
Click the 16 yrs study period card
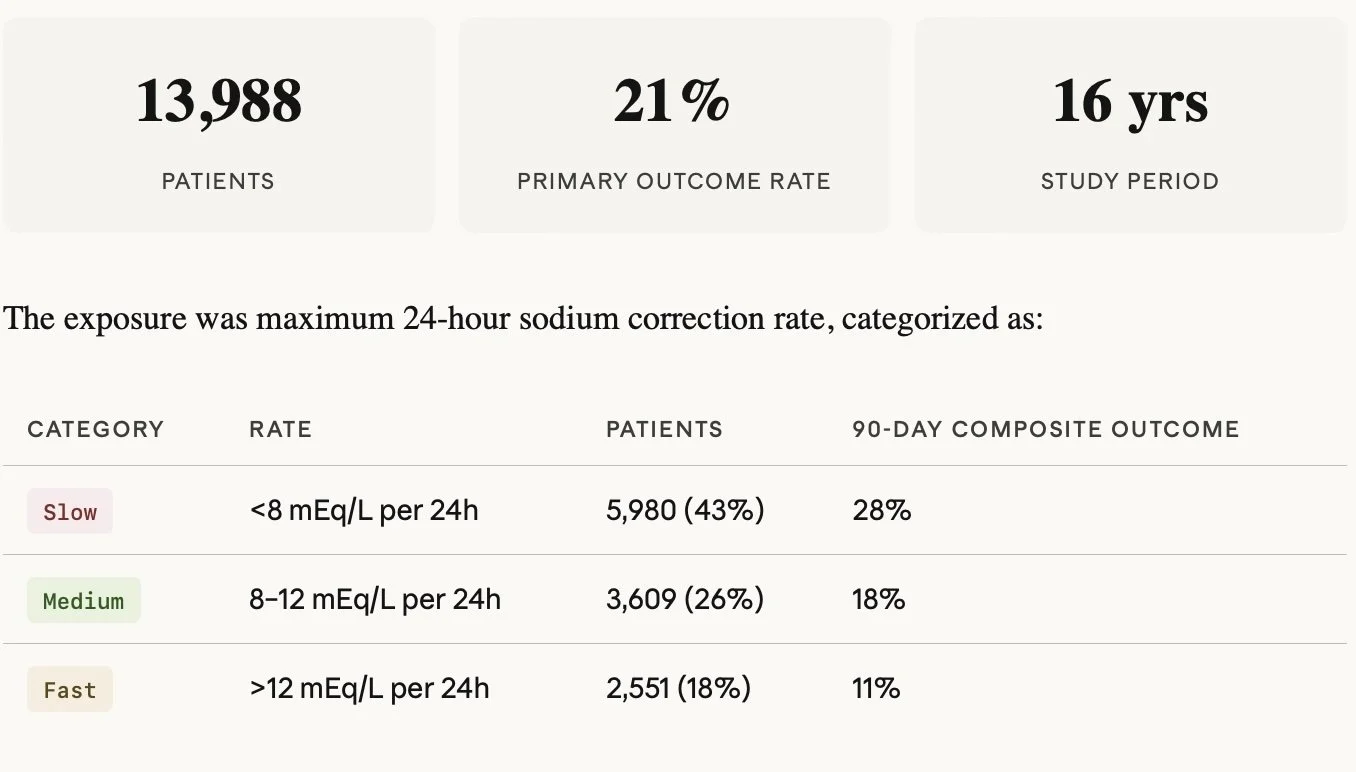[1130, 126]
